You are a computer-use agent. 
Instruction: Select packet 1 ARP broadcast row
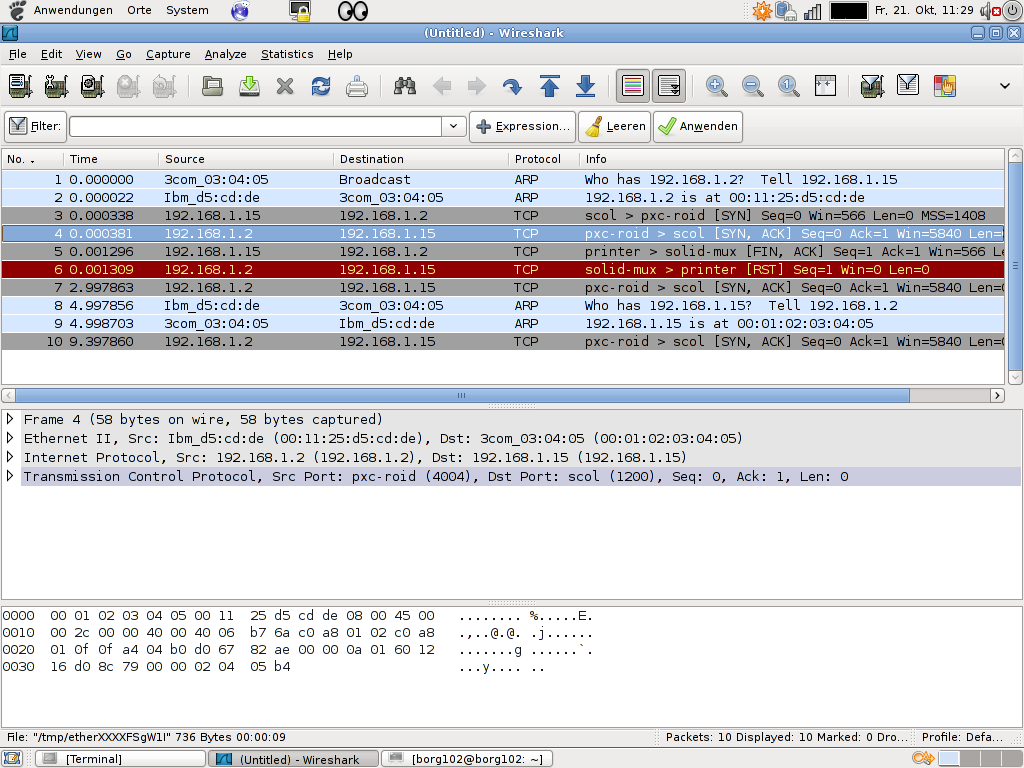click(x=503, y=179)
